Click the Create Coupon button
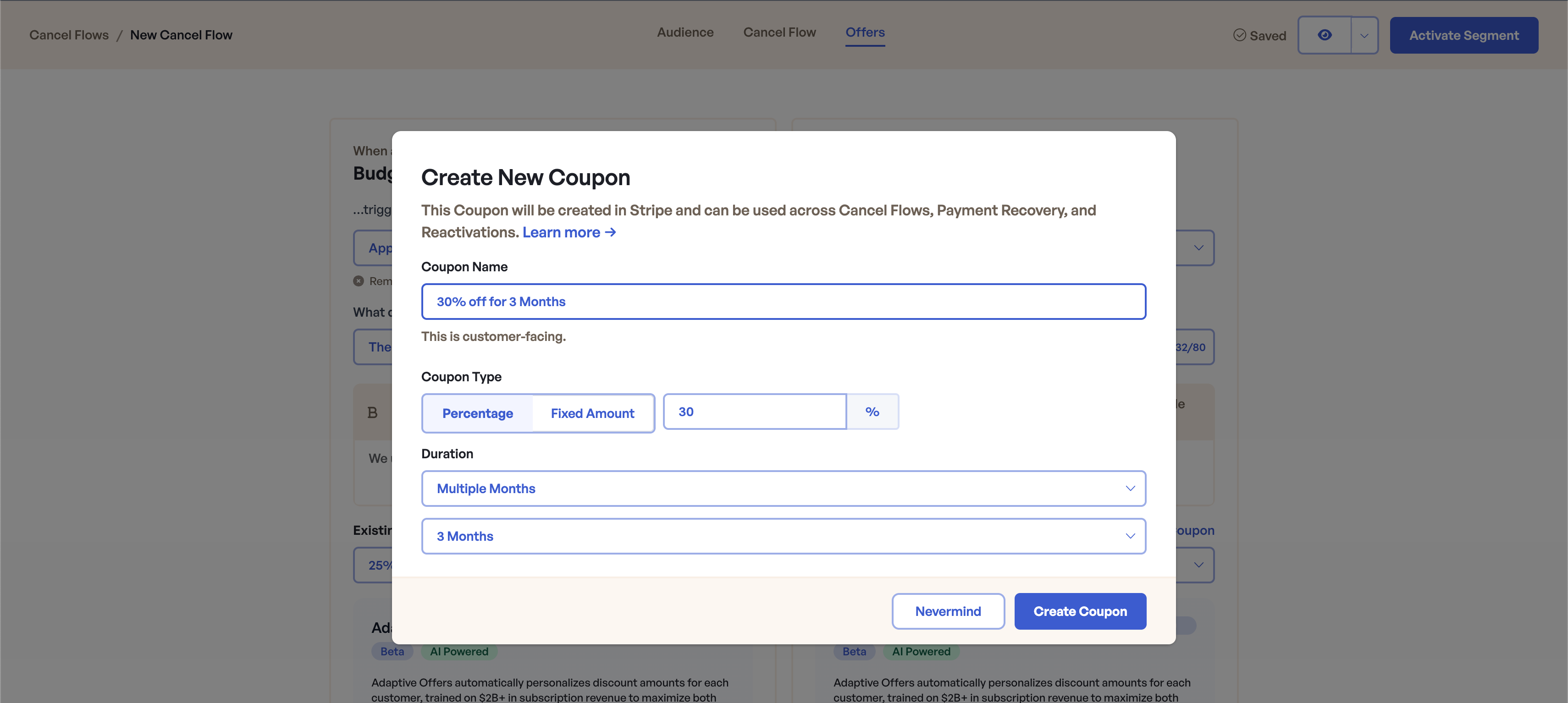The image size is (1568, 703). click(1080, 611)
